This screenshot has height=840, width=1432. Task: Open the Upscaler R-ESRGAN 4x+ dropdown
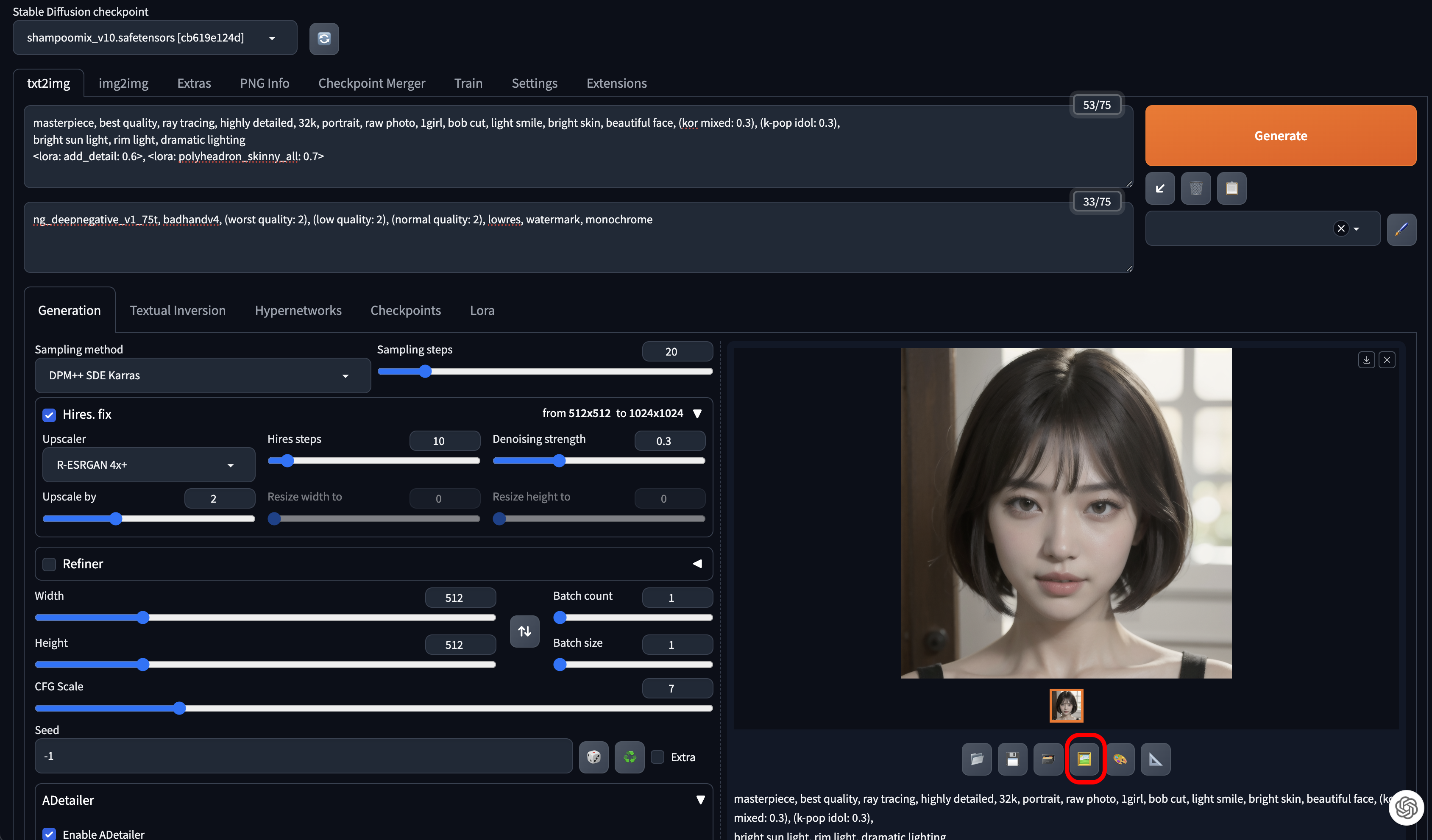(x=148, y=465)
